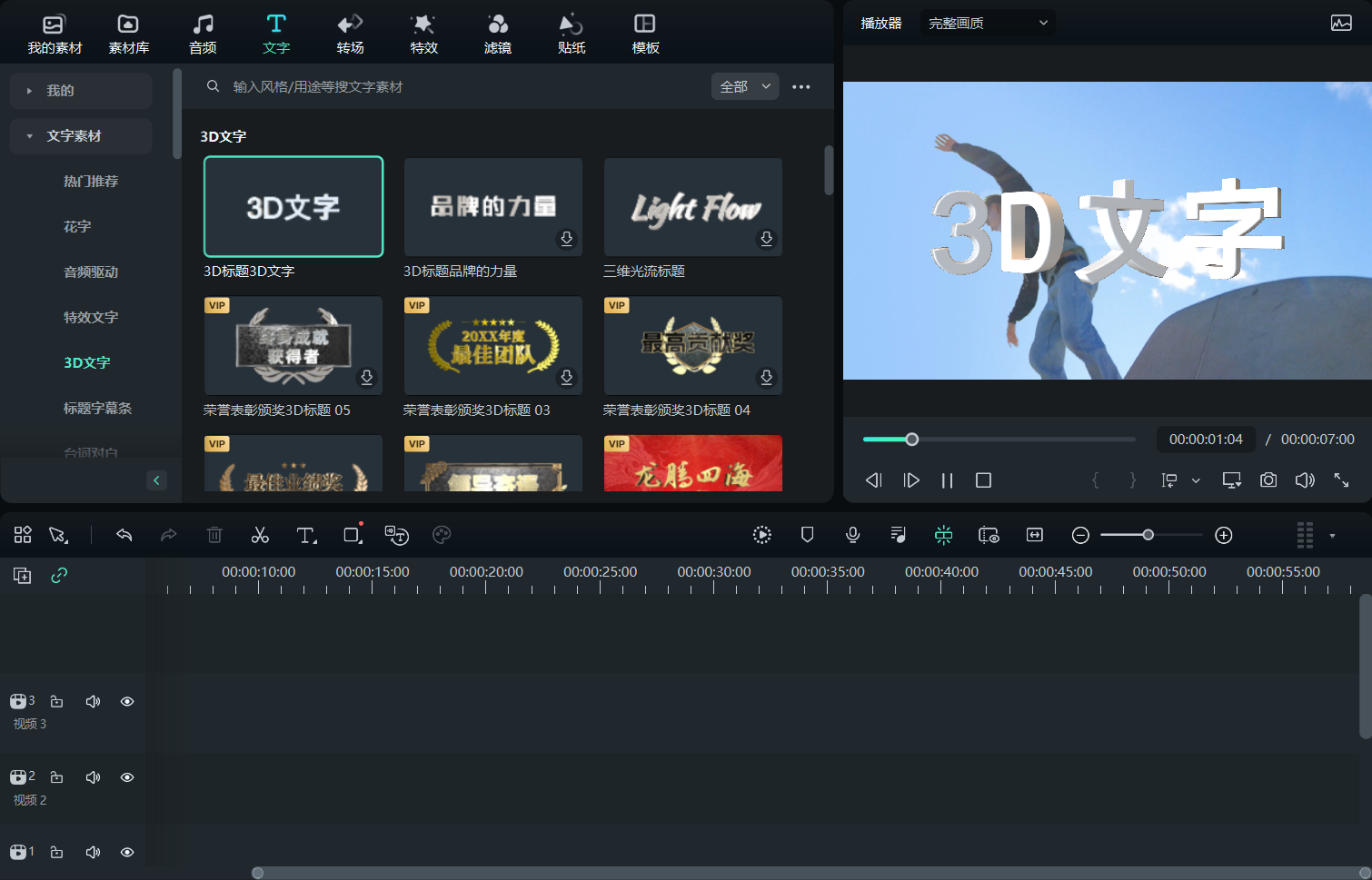Open the 贴纸 panel
The image size is (1372, 880).
pyautogui.click(x=571, y=33)
